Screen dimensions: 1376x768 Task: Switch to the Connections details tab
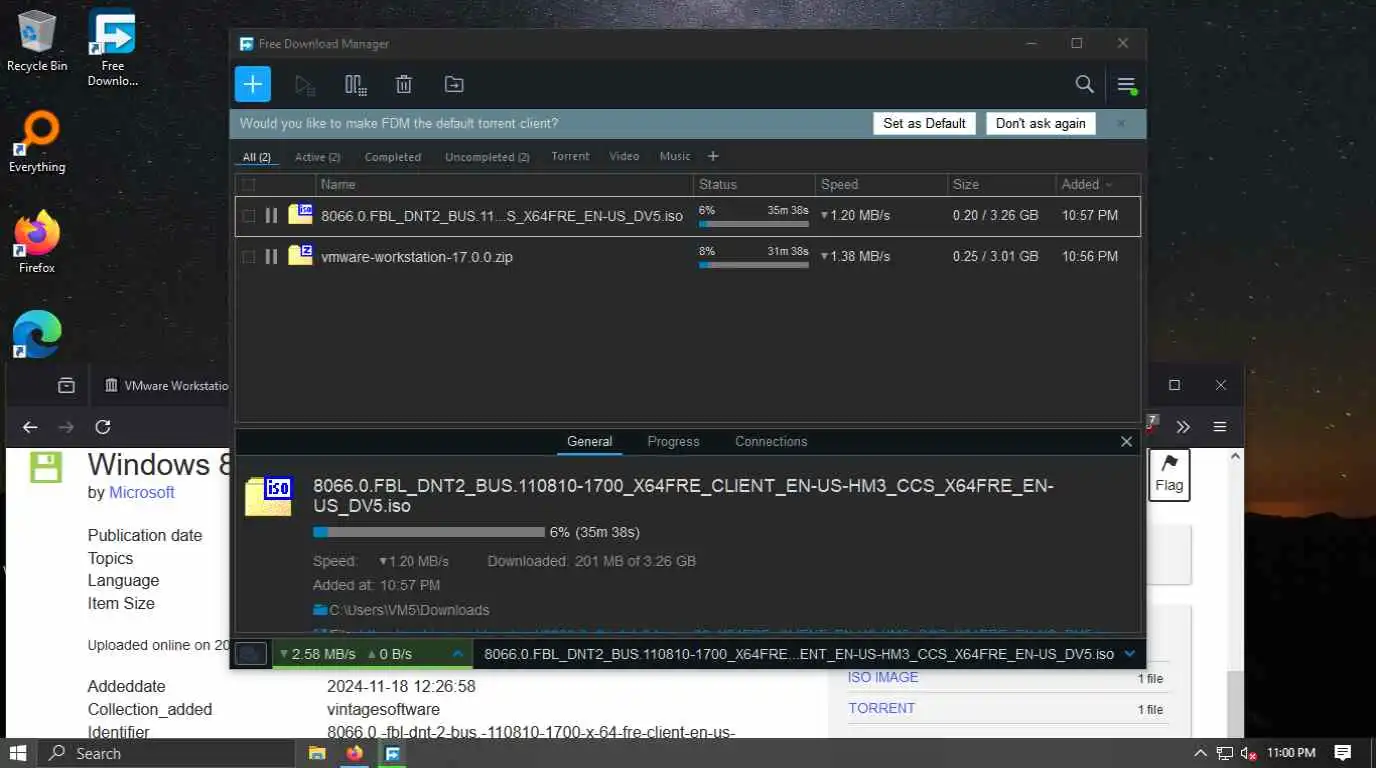(771, 441)
